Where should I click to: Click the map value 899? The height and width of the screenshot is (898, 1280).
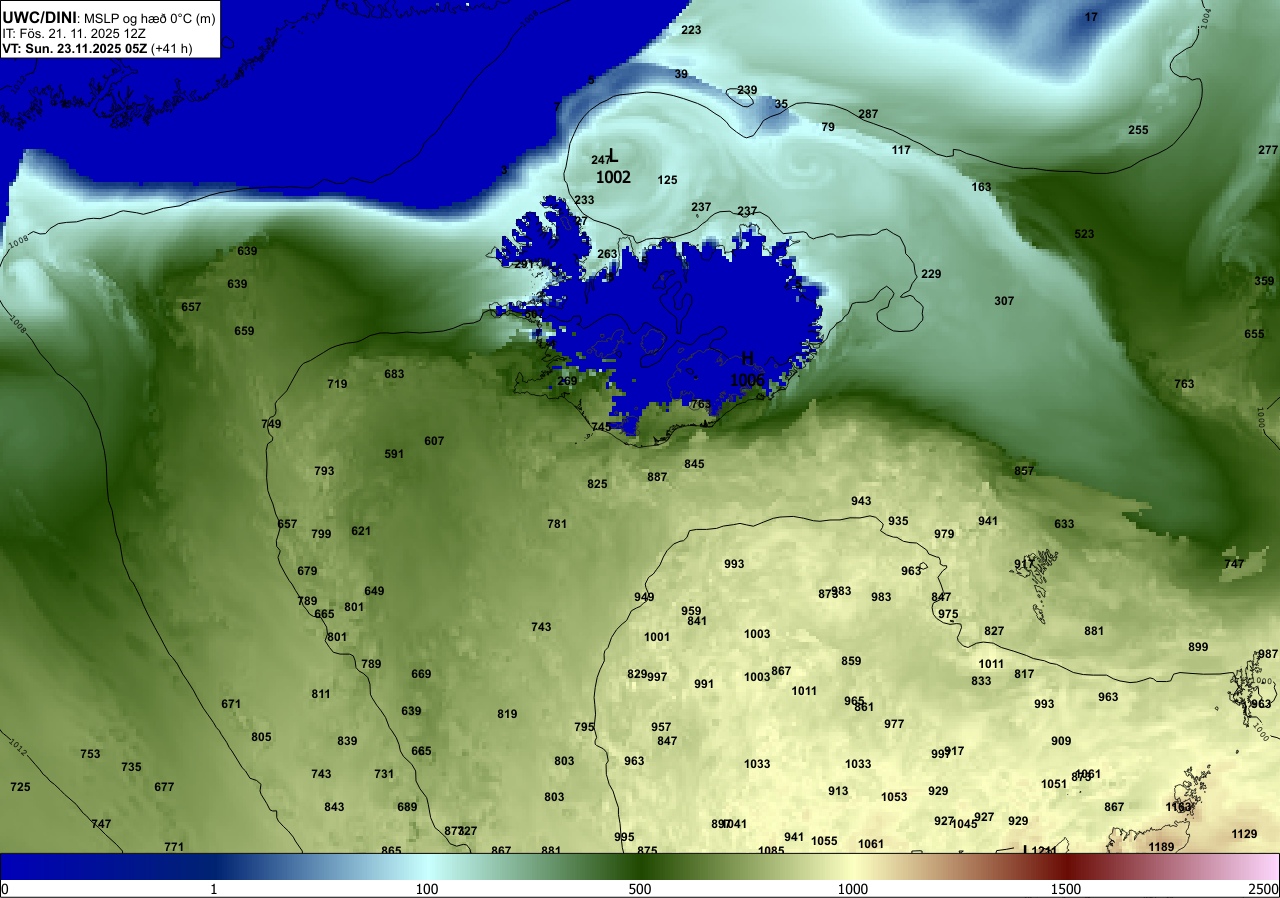coord(1198,647)
